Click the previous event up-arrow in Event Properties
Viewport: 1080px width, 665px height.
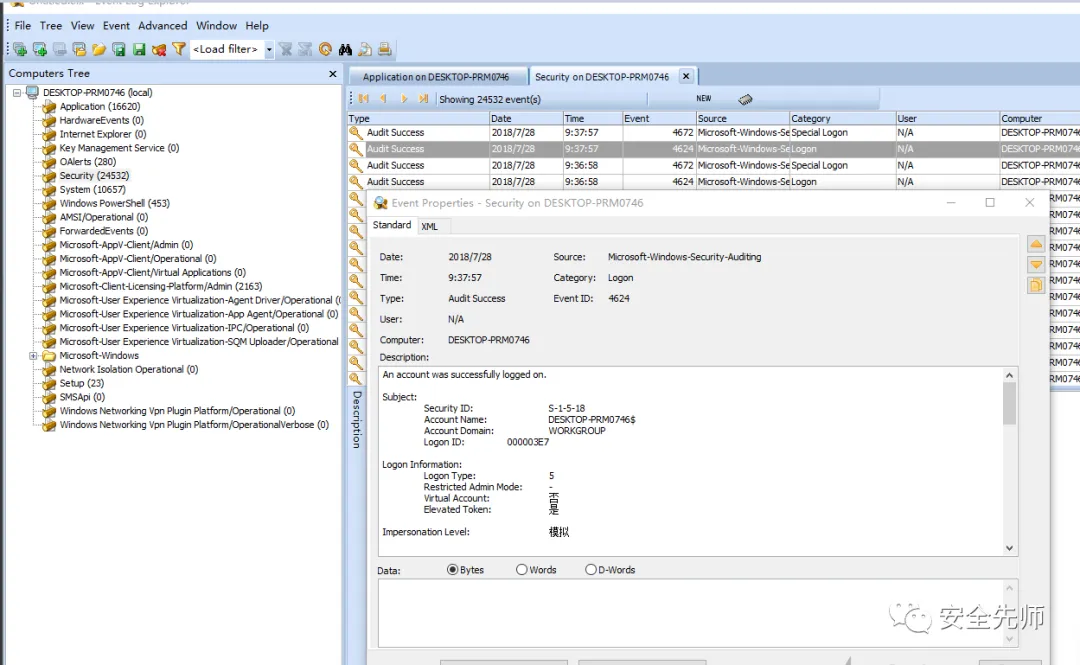(1036, 244)
